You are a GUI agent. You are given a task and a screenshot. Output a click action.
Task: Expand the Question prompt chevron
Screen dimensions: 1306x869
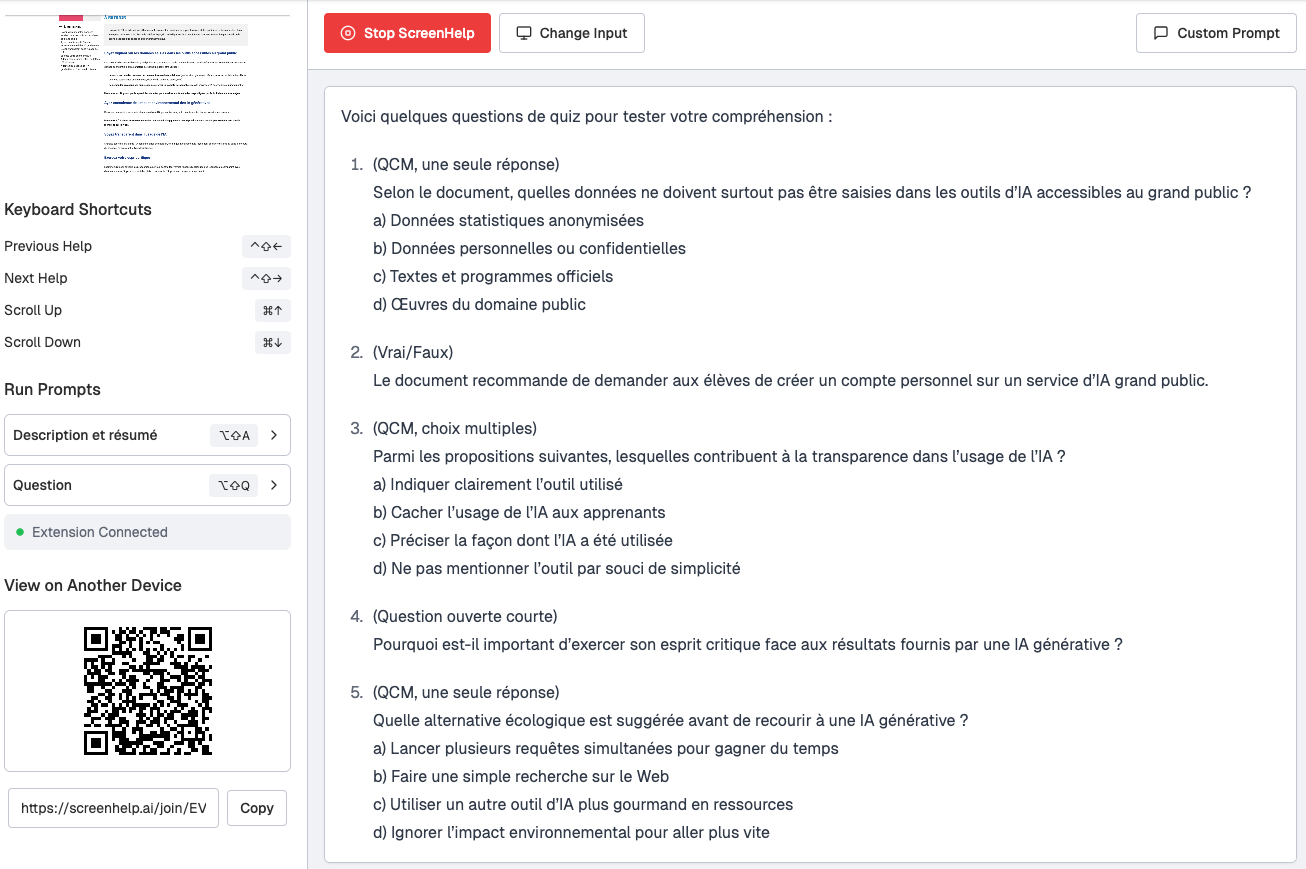pos(274,485)
